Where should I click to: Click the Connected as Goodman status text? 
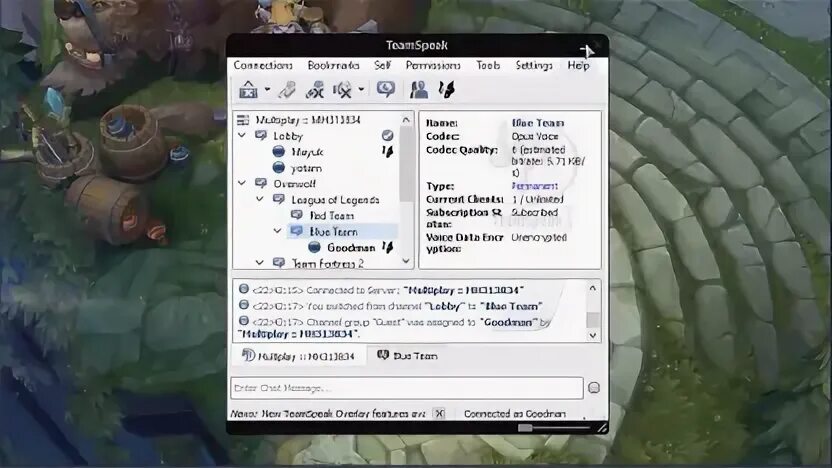pos(514,414)
